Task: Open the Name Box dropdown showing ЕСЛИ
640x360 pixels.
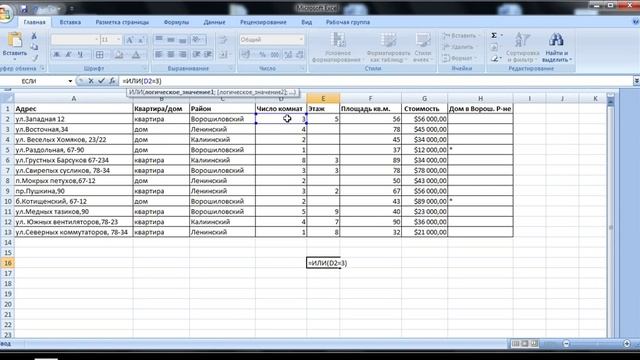Action: click(x=70, y=81)
